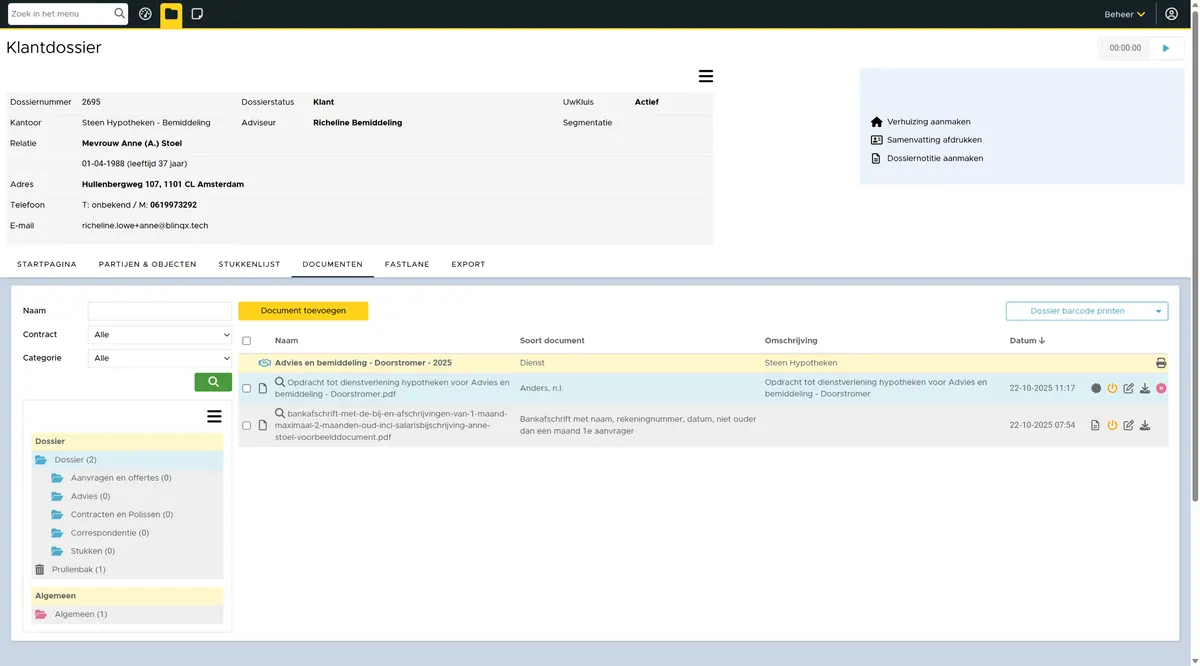Click Dossiernotitie aanmaken link
This screenshot has height=666, width=1200.
(935, 158)
